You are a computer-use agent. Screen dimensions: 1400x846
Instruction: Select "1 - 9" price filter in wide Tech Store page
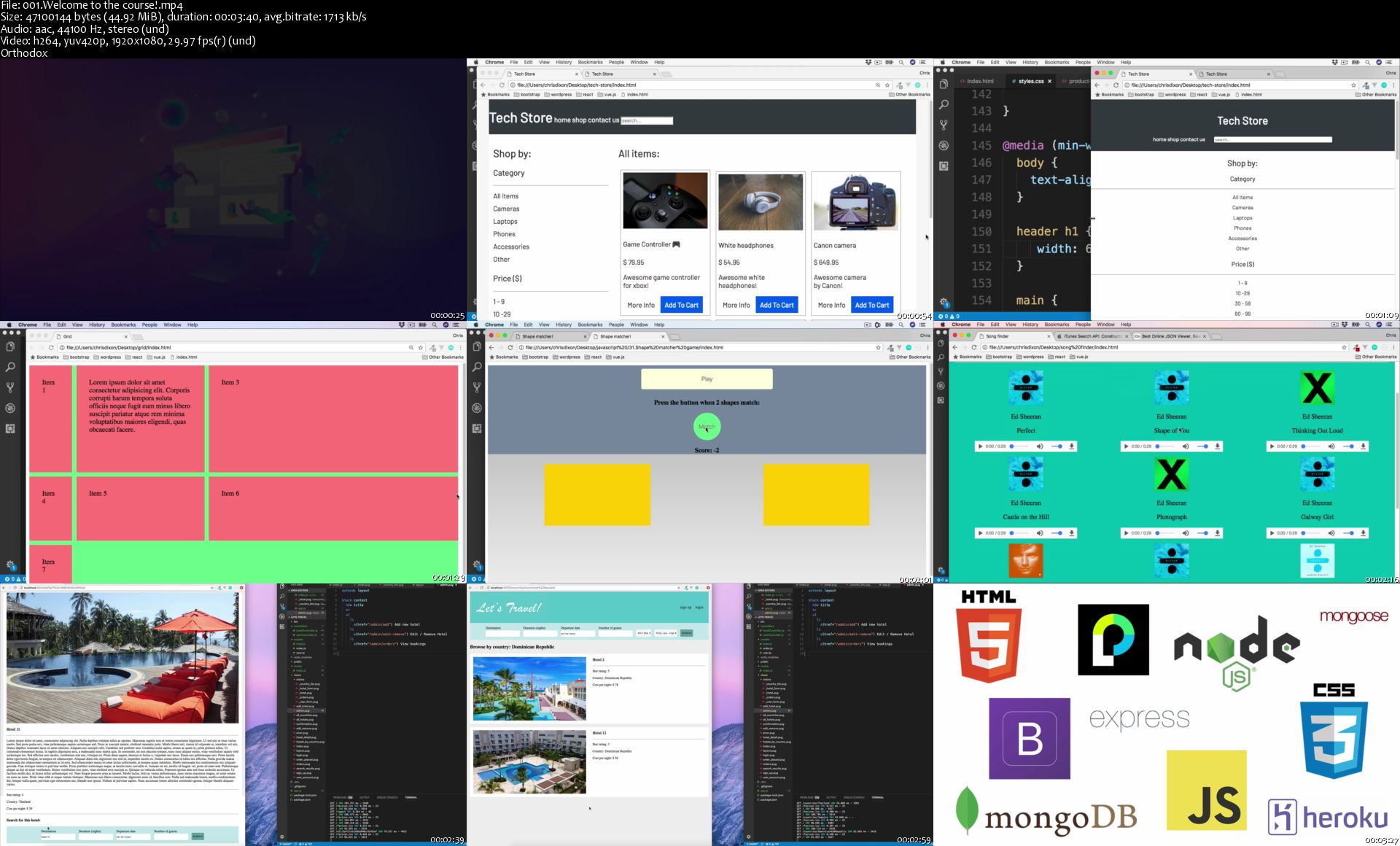click(x=499, y=301)
